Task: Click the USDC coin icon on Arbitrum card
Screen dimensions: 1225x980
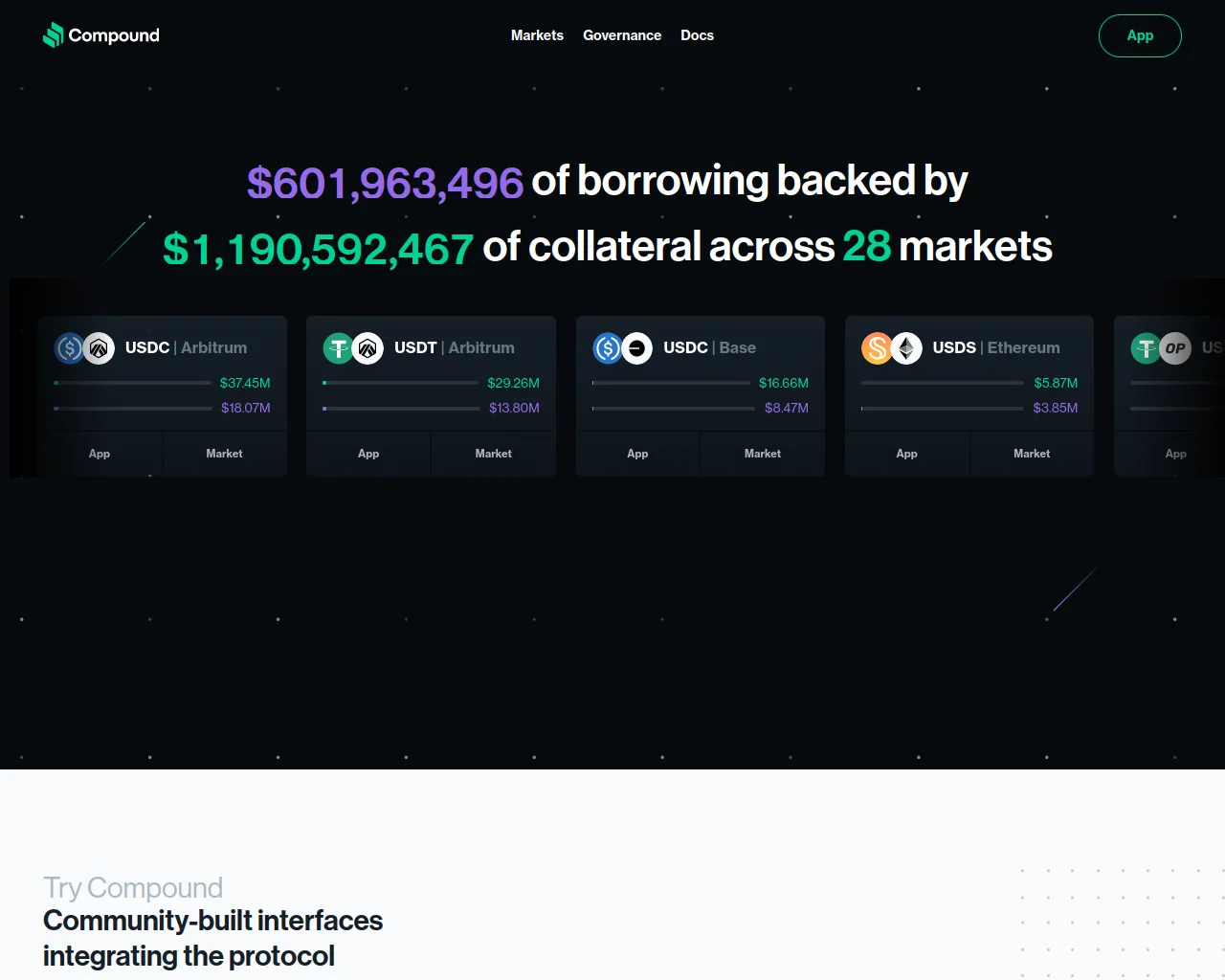Action: 70,348
